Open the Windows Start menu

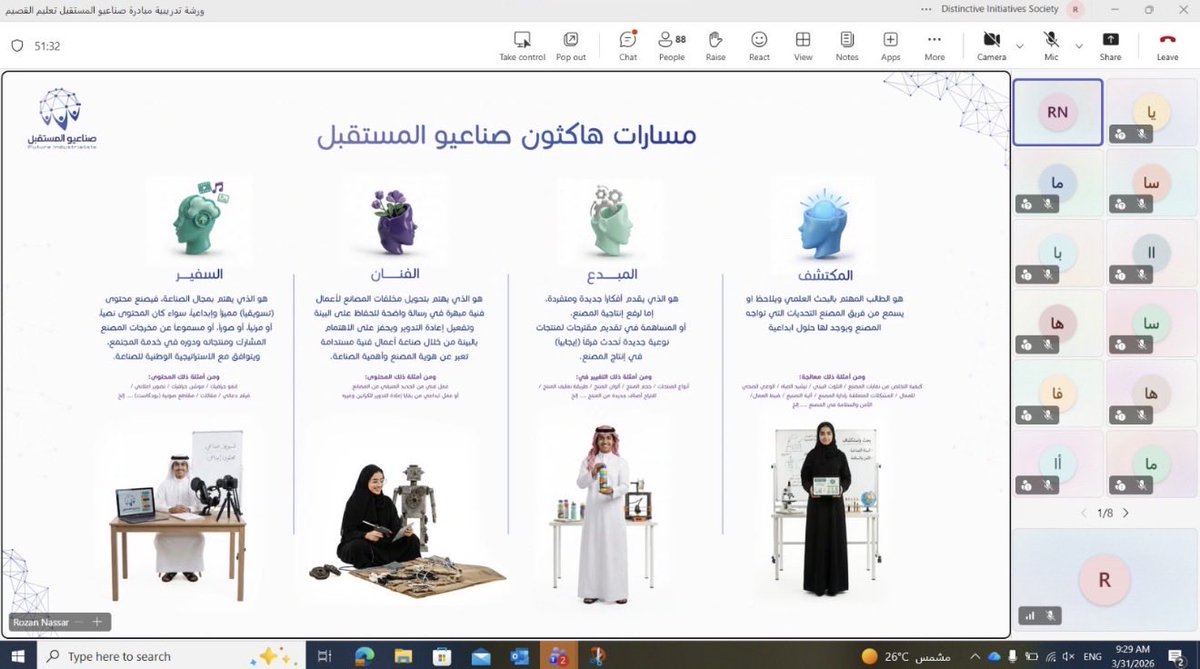(x=20, y=656)
